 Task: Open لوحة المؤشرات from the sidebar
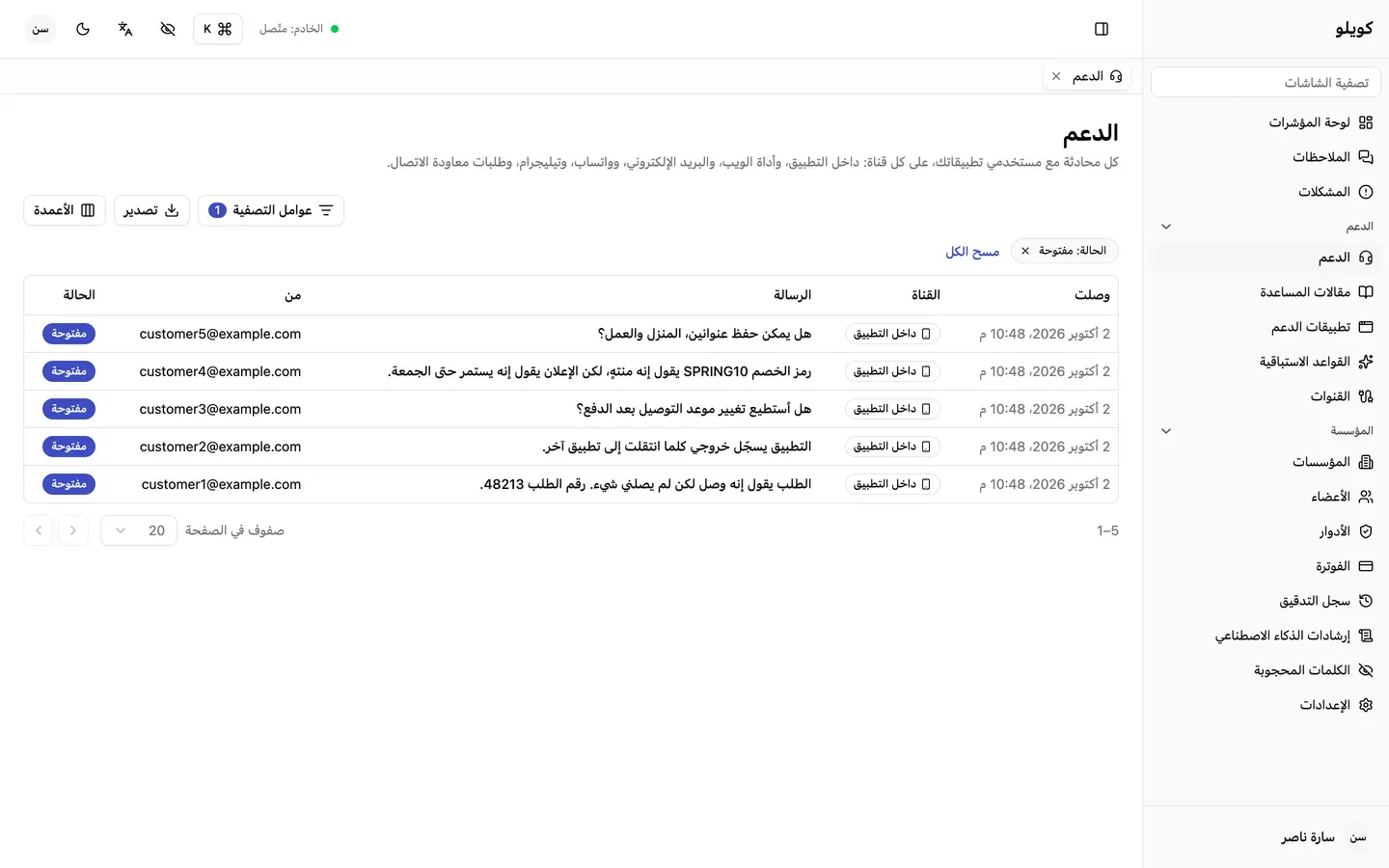[1266, 122]
